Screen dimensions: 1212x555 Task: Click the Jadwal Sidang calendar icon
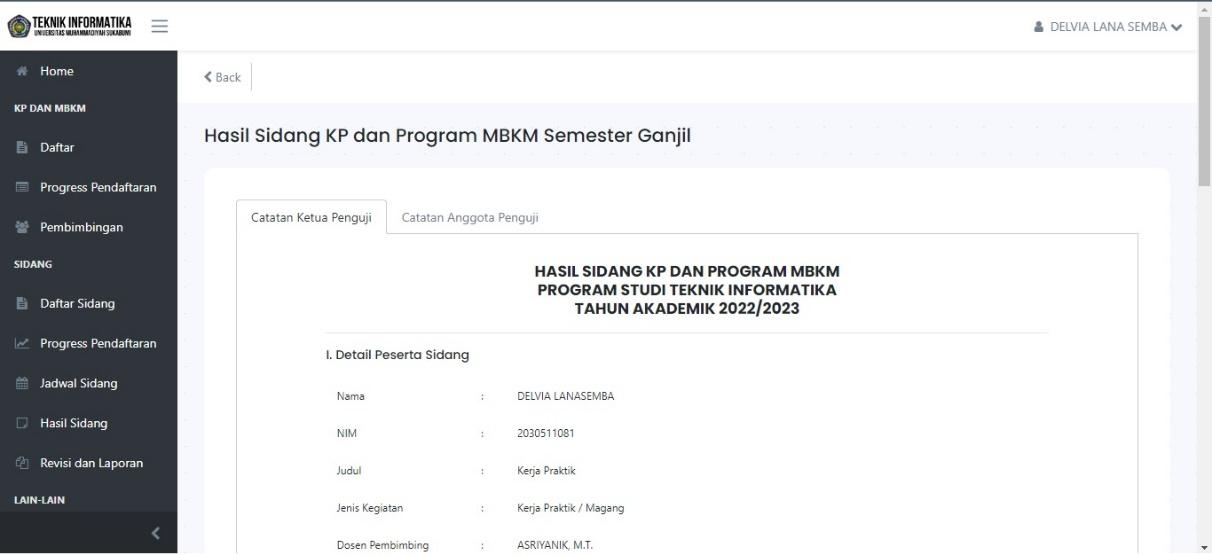(20, 383)
